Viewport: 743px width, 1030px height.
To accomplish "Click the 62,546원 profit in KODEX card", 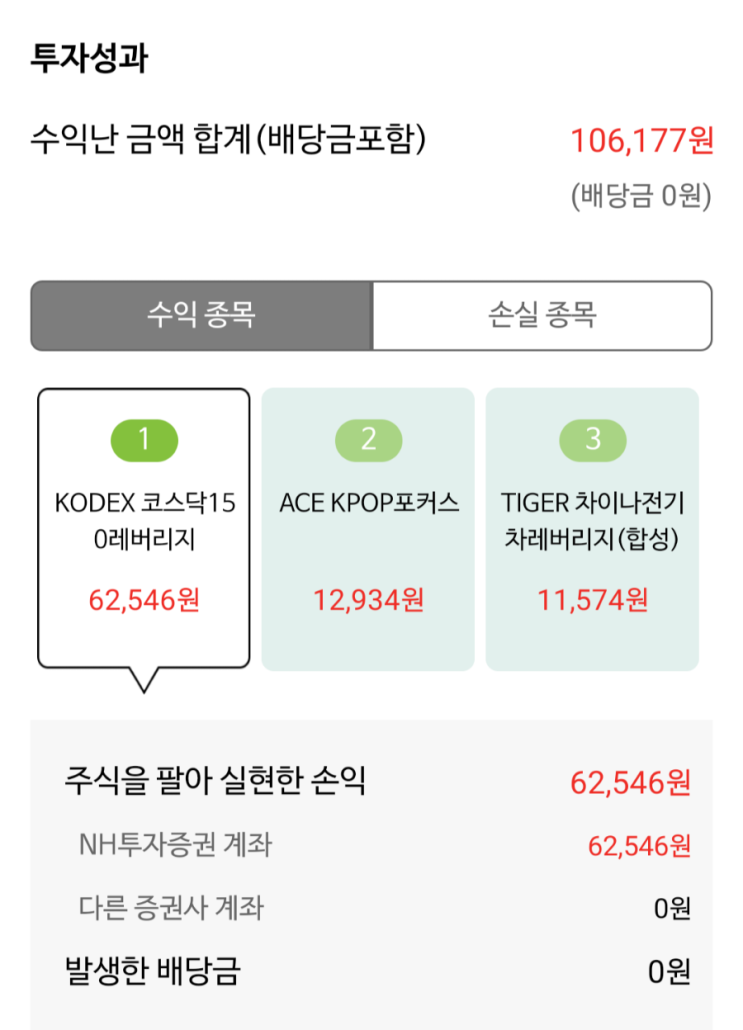I will pos(144,600).
